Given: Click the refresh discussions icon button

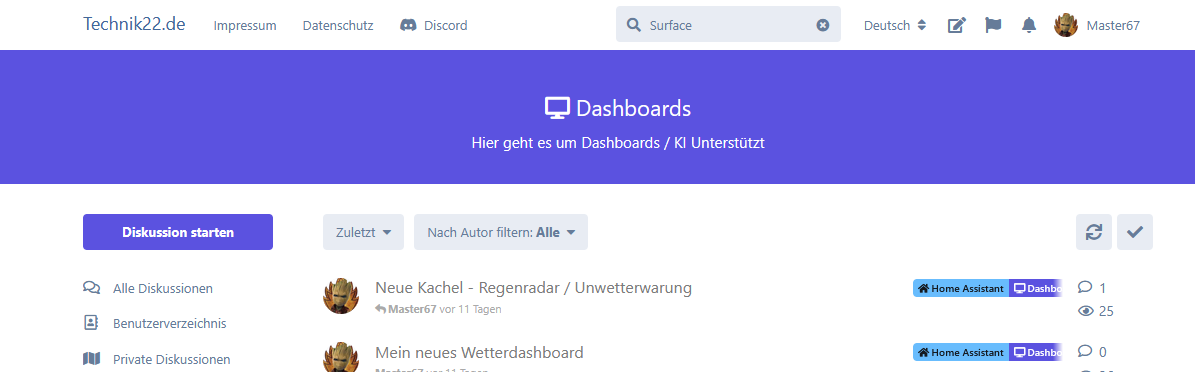Looking at the screenshot, I should [1094, 232].
